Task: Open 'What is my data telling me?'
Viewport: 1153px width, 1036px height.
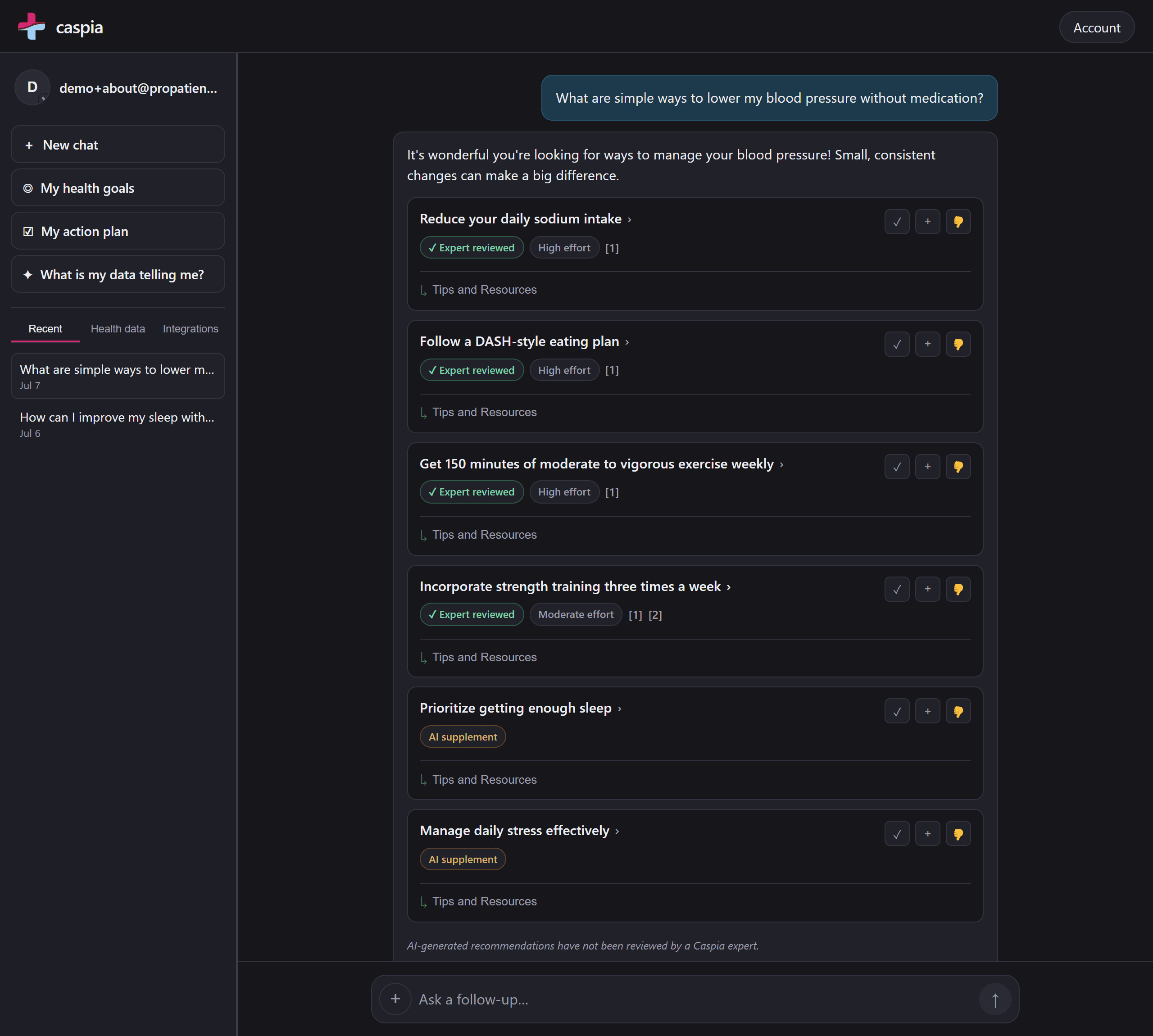Action: click(118, 274)
